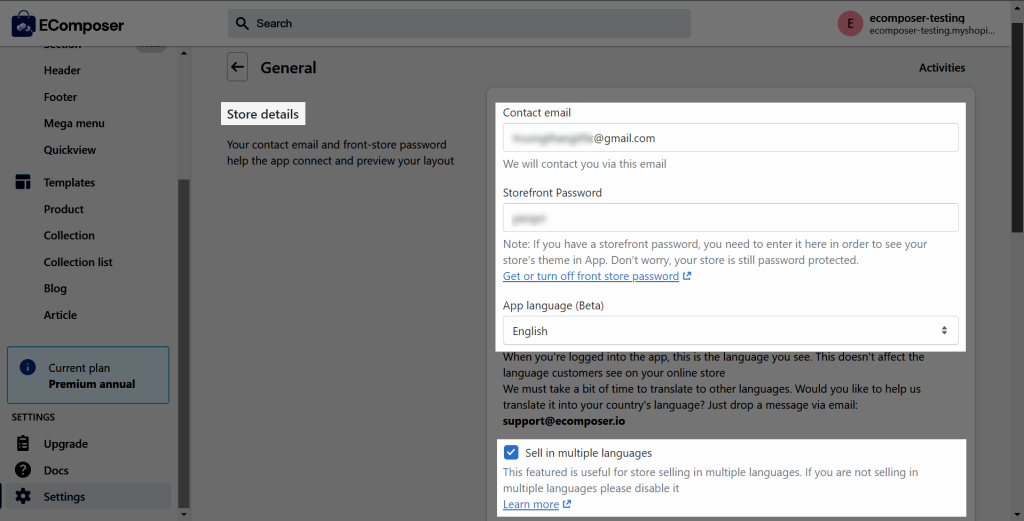
Task: Open Docs in the settings section
Action: (x=56, y=470)
